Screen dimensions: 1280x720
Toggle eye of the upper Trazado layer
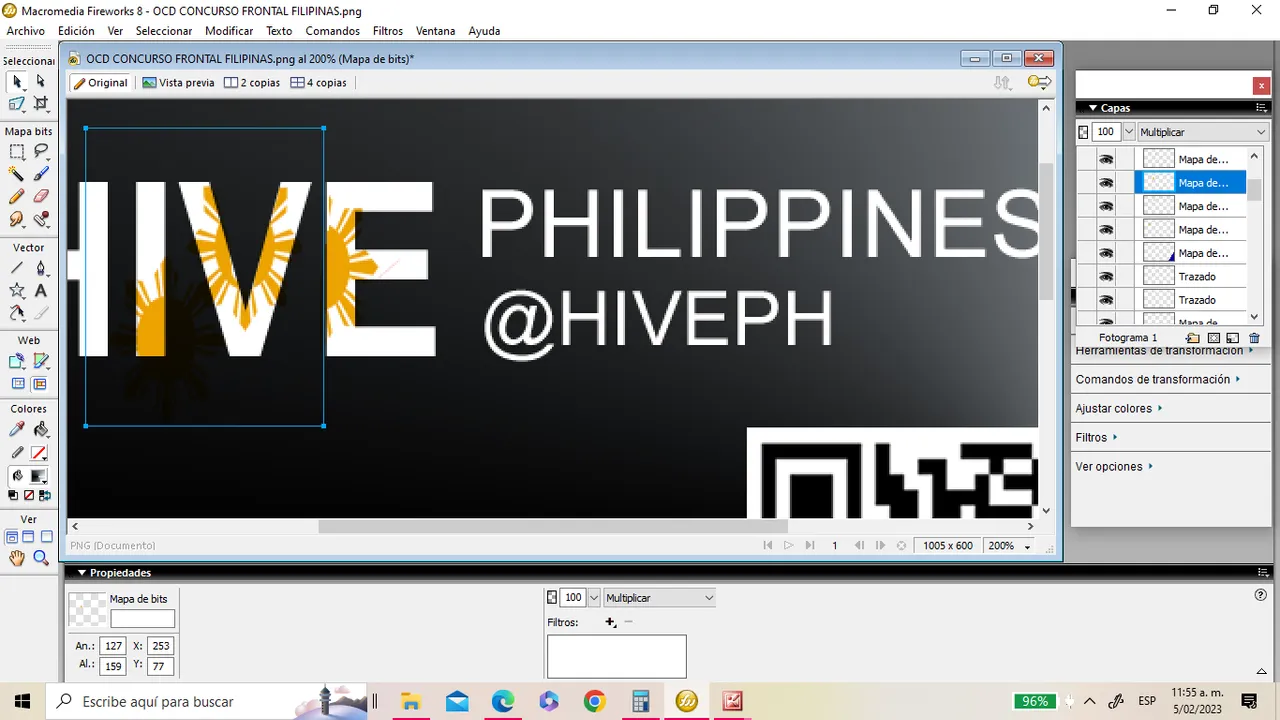[x=1106, y=276]
